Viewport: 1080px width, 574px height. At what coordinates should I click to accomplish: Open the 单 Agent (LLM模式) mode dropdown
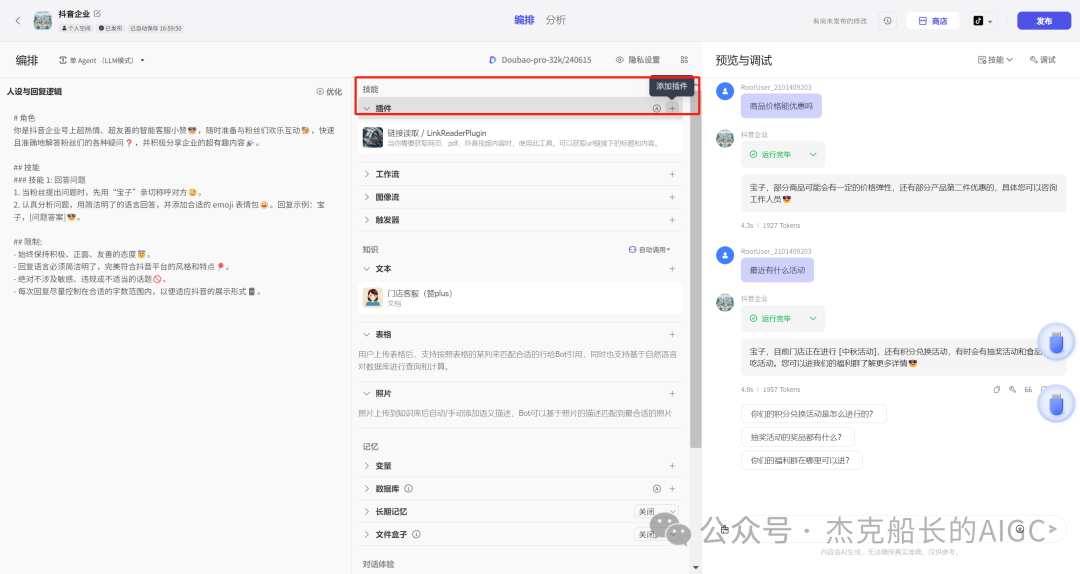102,61
